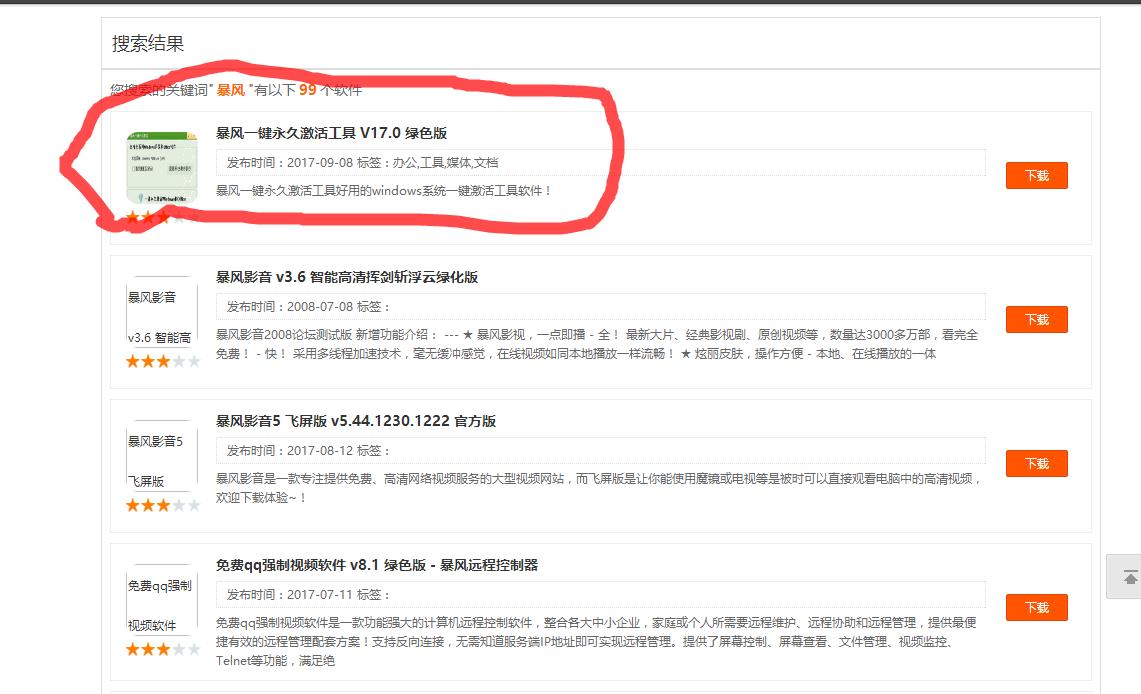
Task: Click description starting 免费qq强制视频软件是一款功能强大
Action: point(596,642)
